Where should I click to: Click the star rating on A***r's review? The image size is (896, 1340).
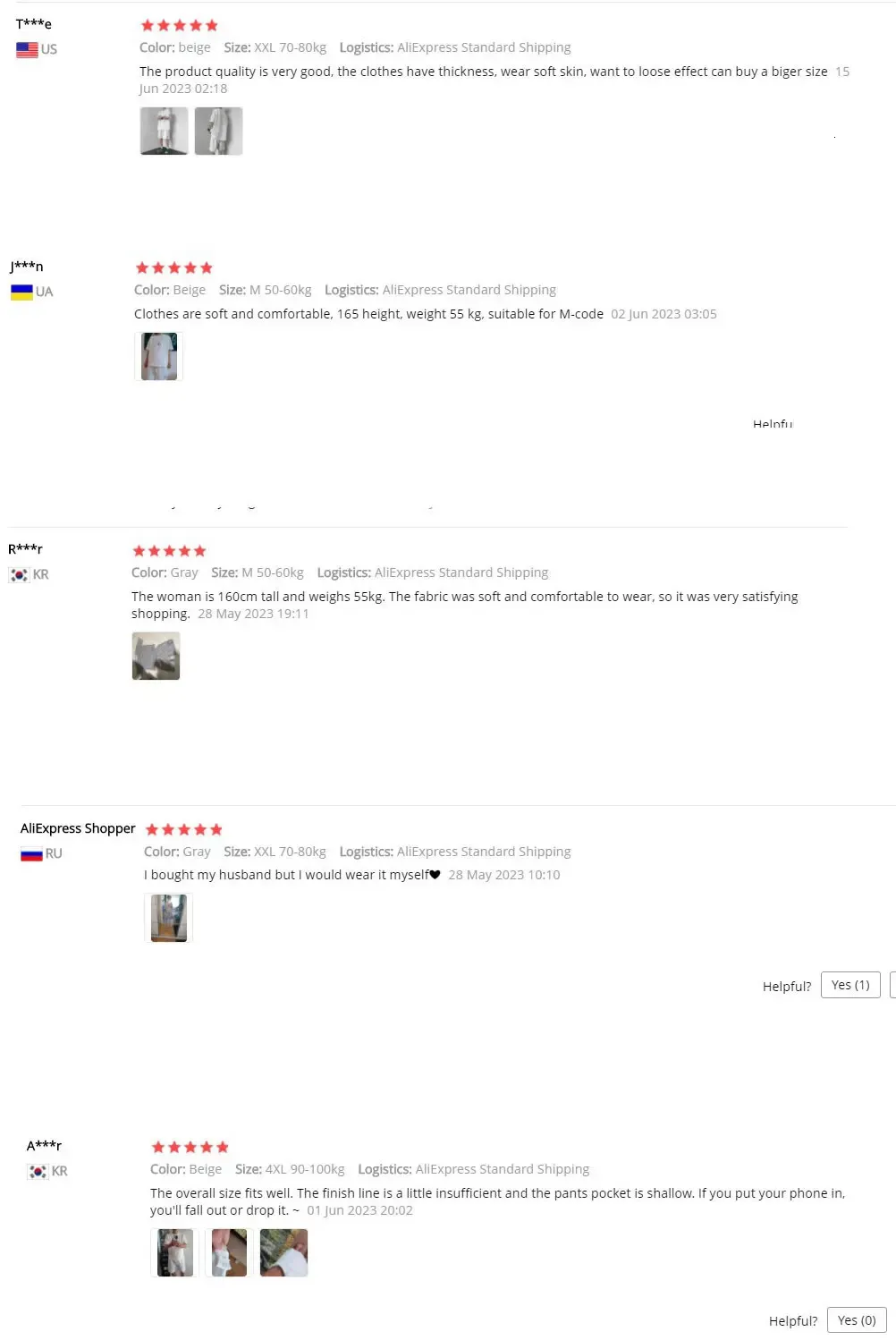coord(190,1148)
